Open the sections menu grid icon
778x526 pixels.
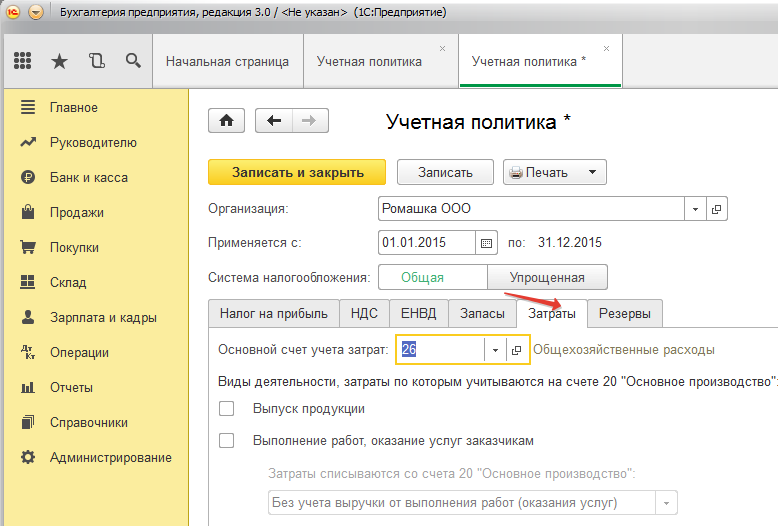coord(23,61)
